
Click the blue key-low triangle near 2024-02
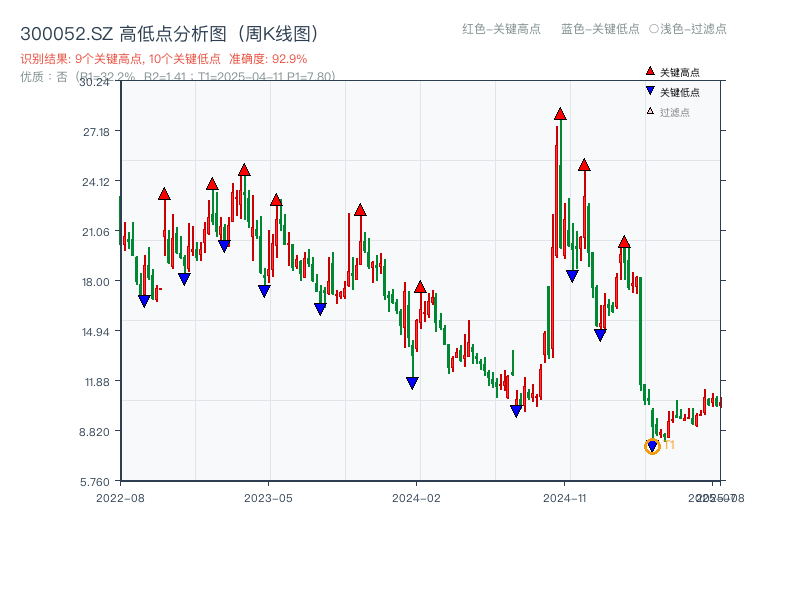coord(412,381)
